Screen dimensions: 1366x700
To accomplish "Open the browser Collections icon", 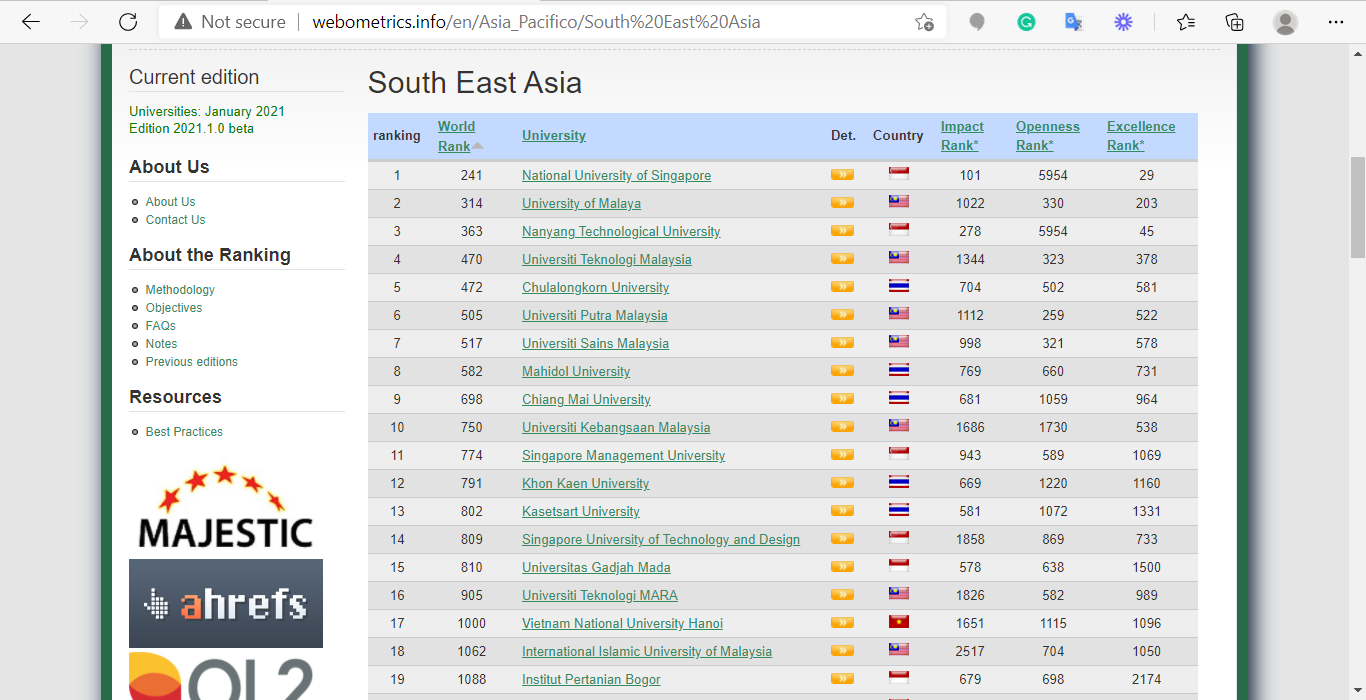I will tap(1234, 21).
